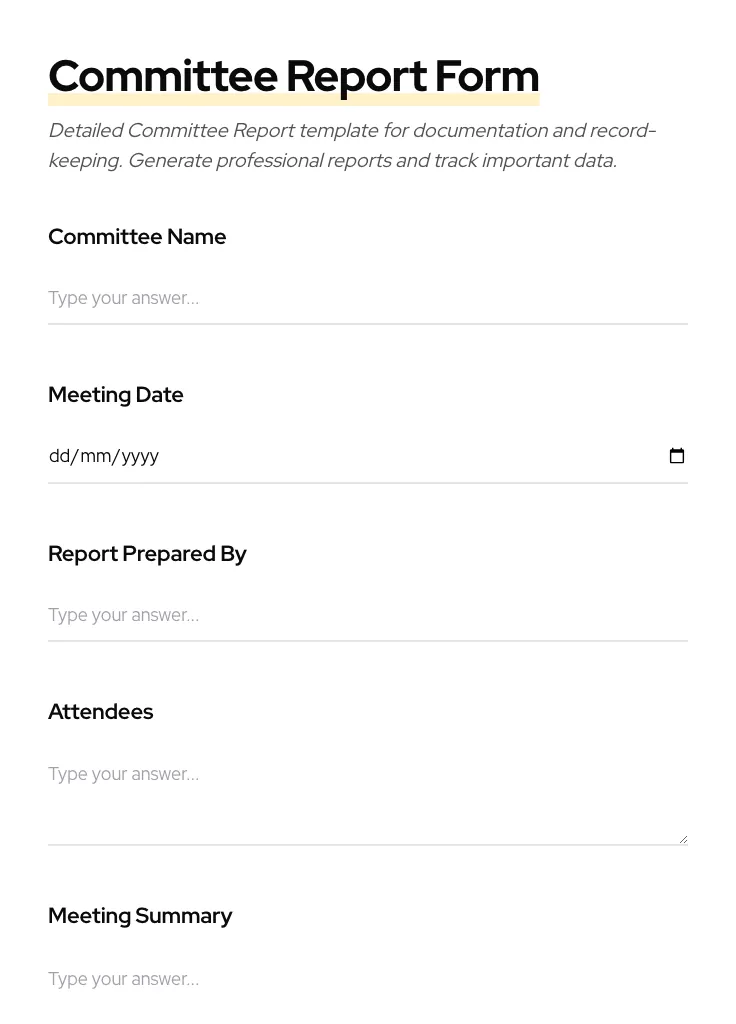The width and height of the screenshot is (736, 1024).
Task: Click the Committee Name label
Action: (x=137, y=237)
